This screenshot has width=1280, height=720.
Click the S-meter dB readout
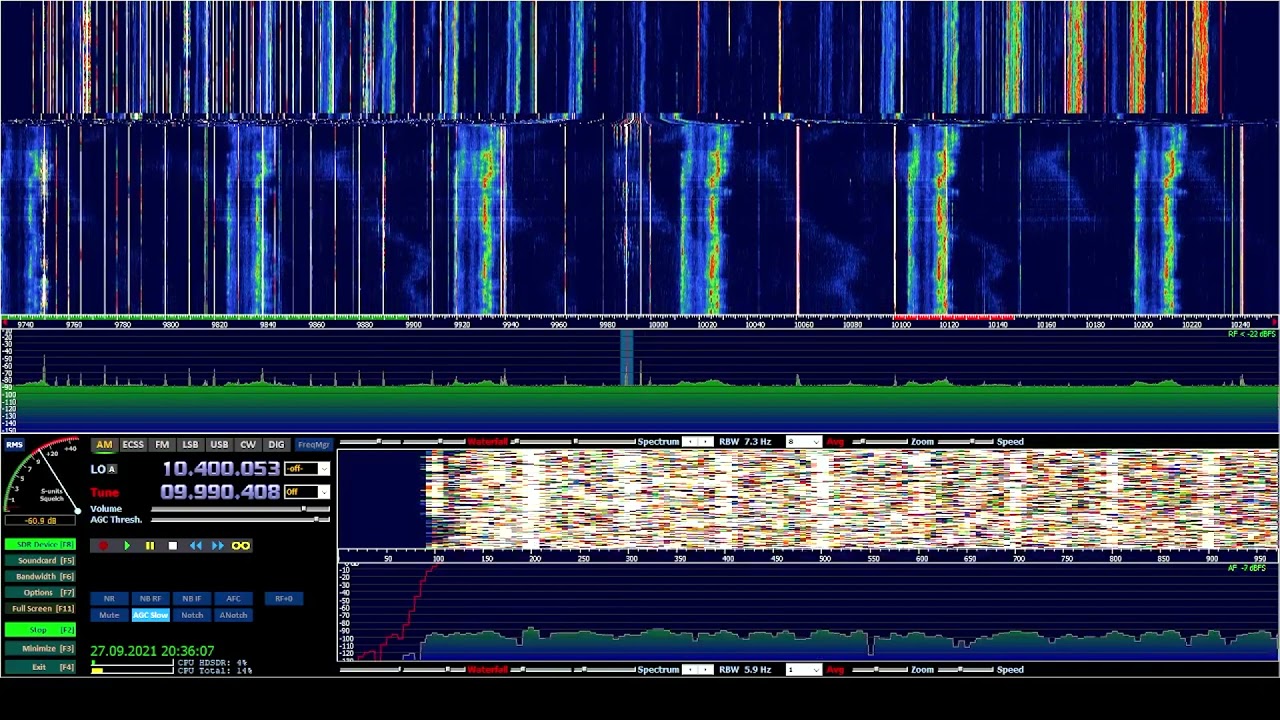[40, 521]
